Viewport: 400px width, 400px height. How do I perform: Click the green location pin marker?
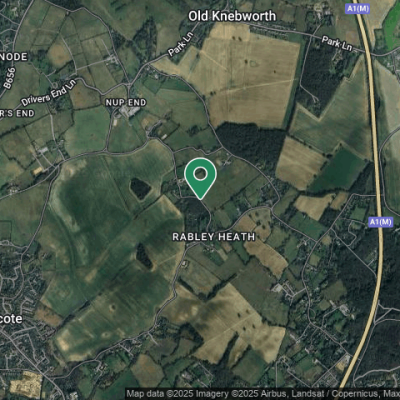200,178
